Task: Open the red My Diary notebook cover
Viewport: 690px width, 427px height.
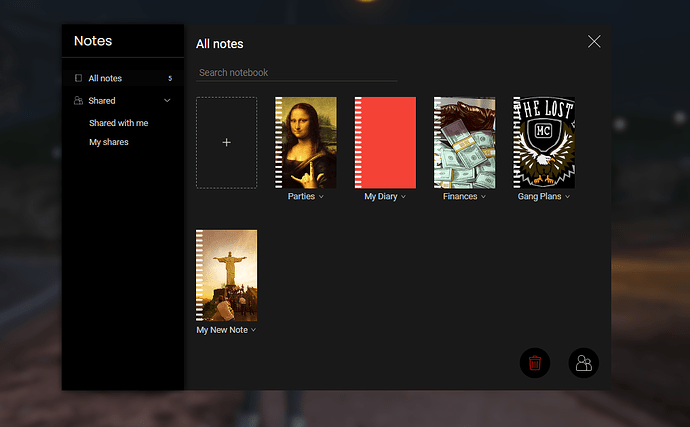Action: click(385, 143)
